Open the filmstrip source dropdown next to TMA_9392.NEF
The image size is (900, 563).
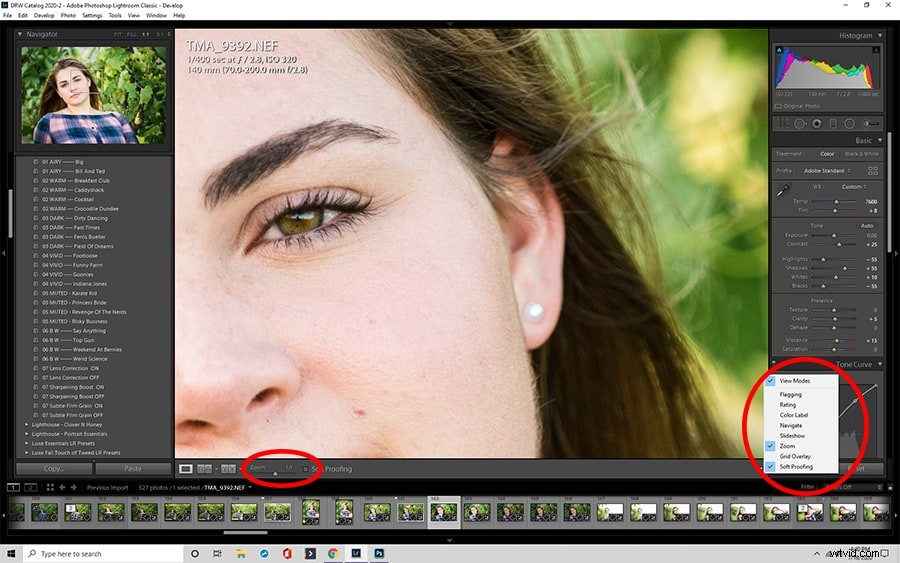(250, 487)
